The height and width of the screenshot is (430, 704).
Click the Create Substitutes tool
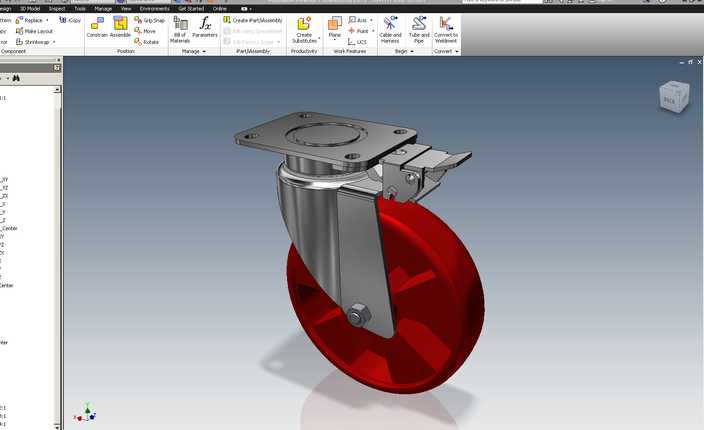(304, 30)
